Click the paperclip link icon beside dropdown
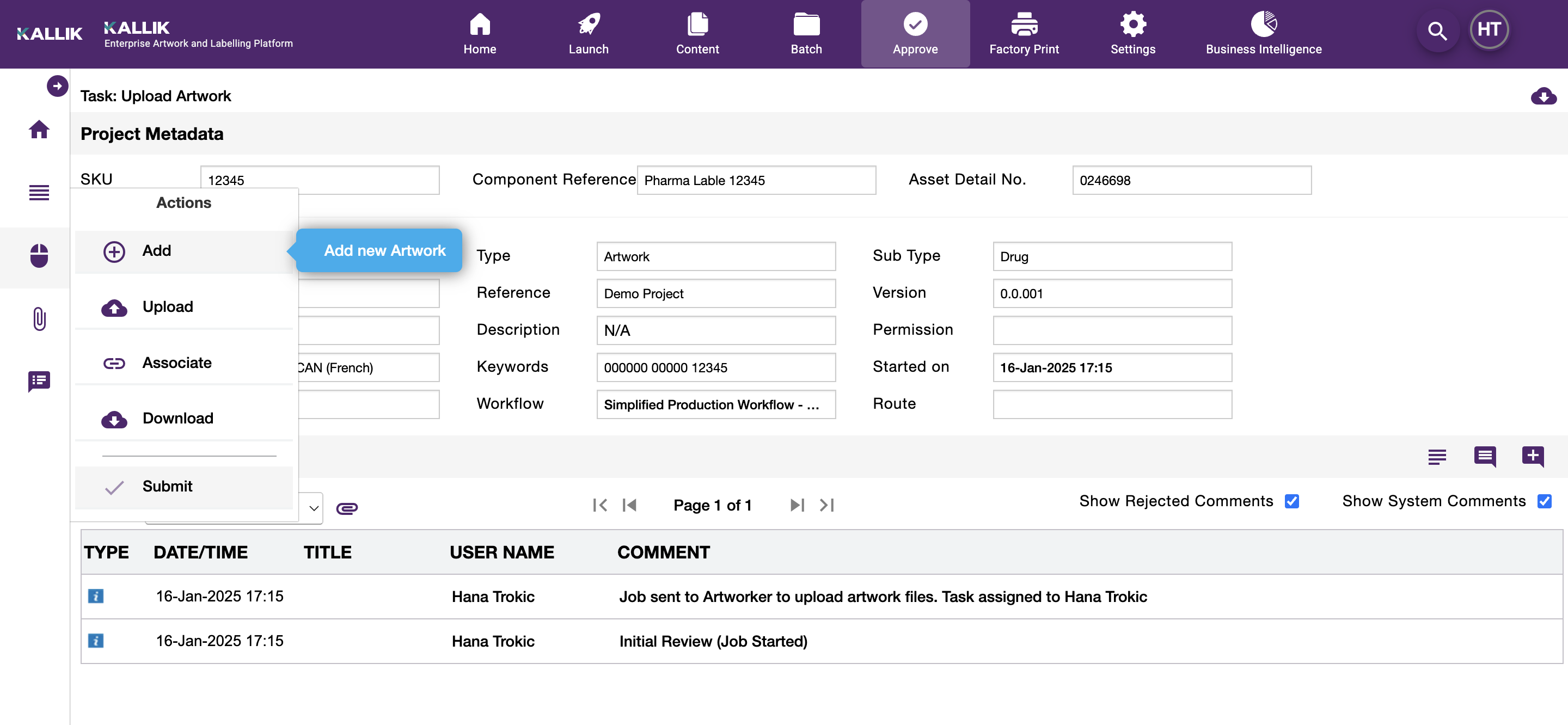 coord(346,508)
